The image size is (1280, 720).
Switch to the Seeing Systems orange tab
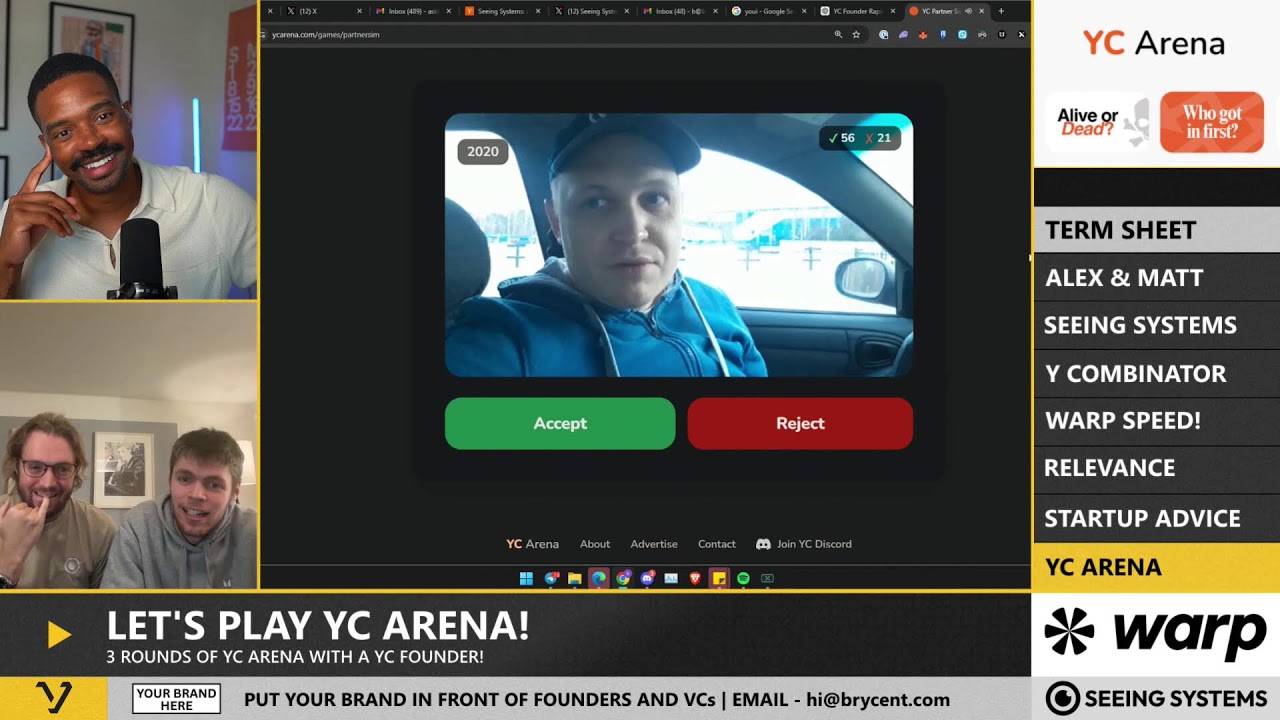501,11
